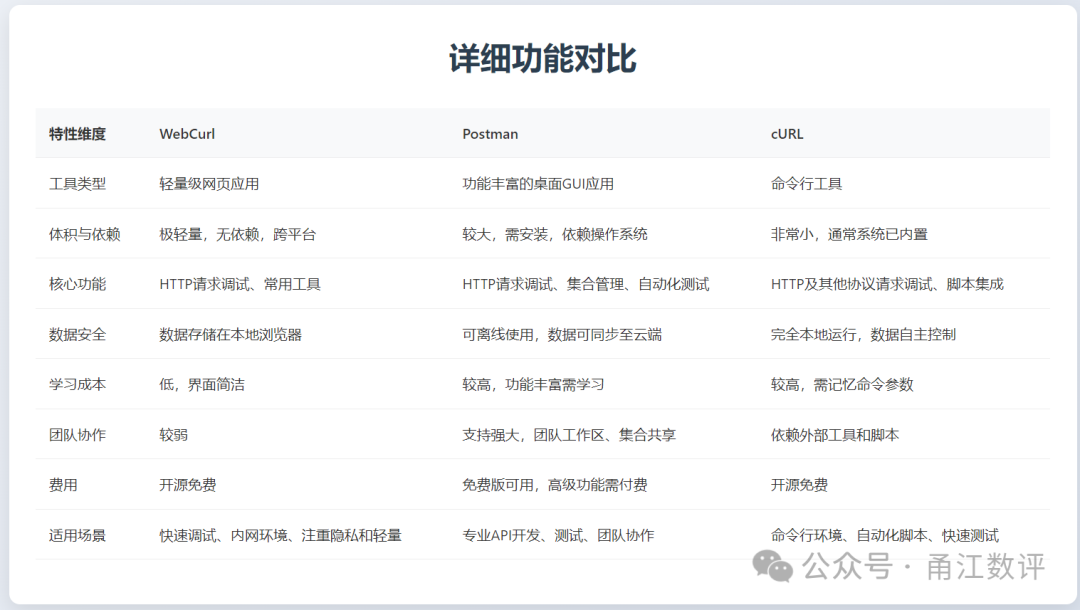Click the 费用 row label
The image size is (1080, 610).
(x=63, y=485)
